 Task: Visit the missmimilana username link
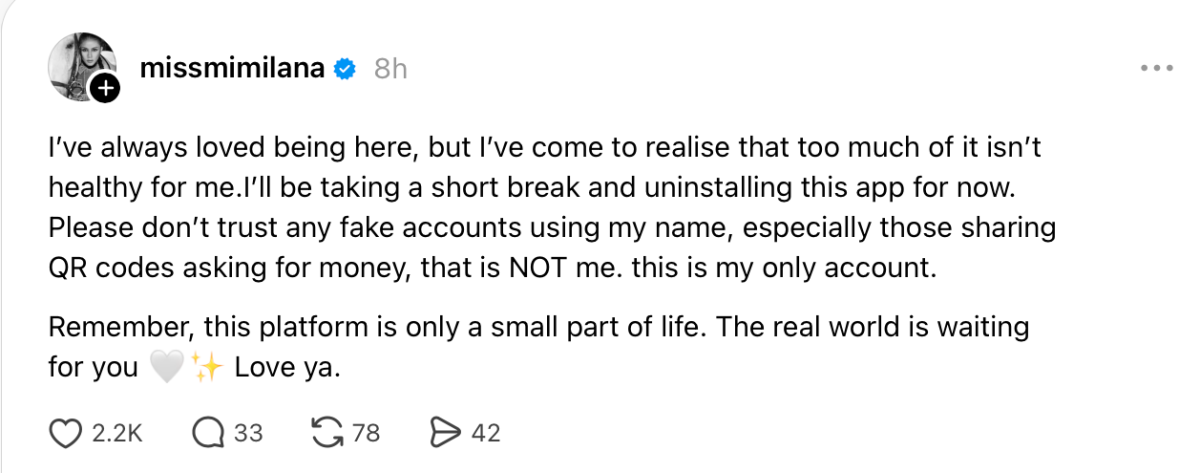pos(233,69)
